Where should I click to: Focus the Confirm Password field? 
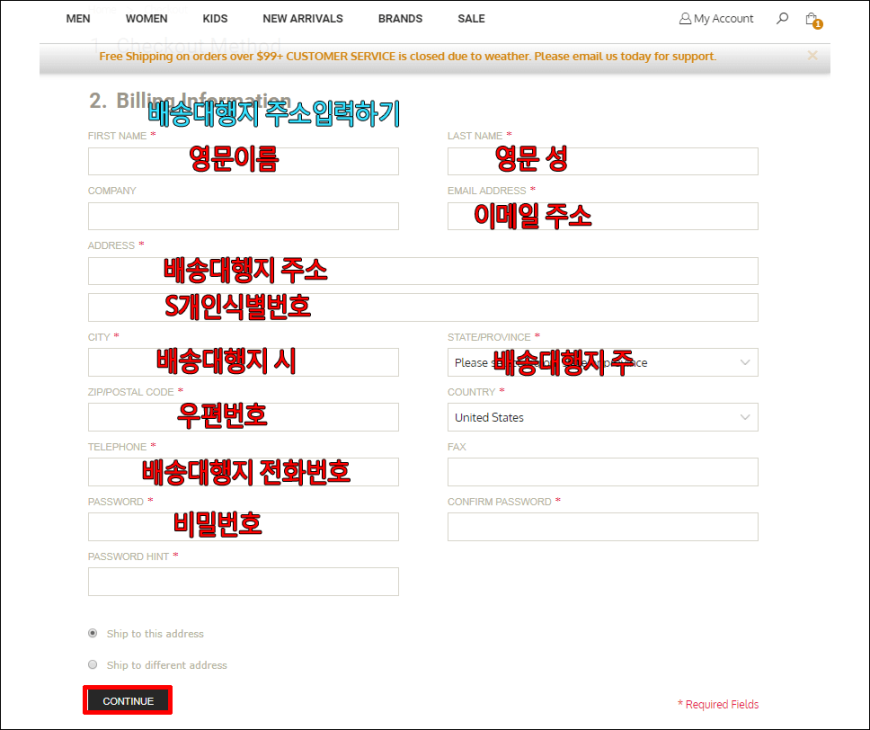pyautogui.click(x=603, y=526)
